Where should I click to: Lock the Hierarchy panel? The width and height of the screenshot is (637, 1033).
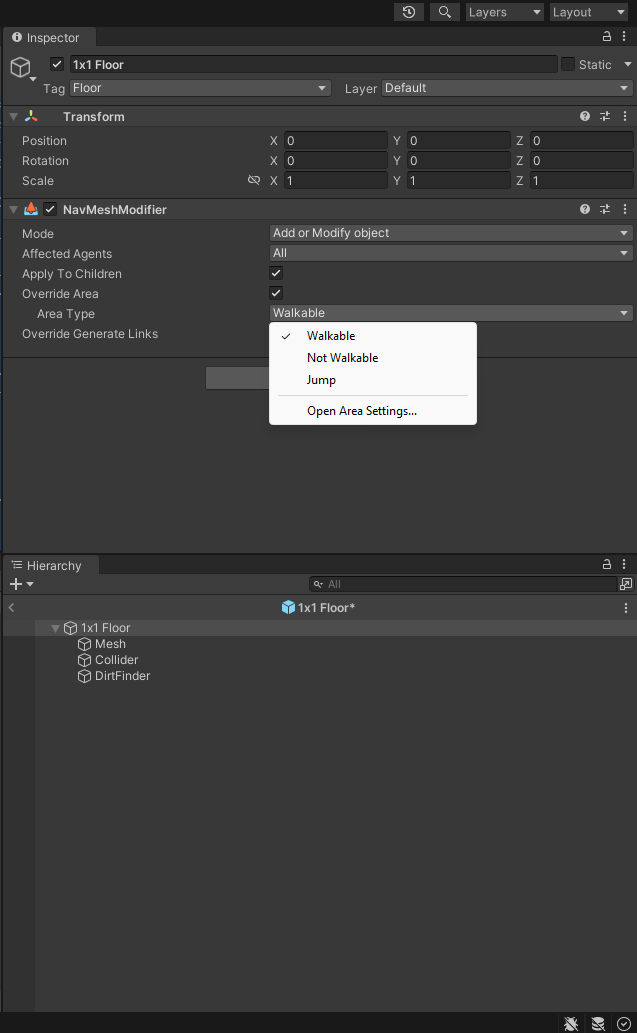[x=607, y=565]
